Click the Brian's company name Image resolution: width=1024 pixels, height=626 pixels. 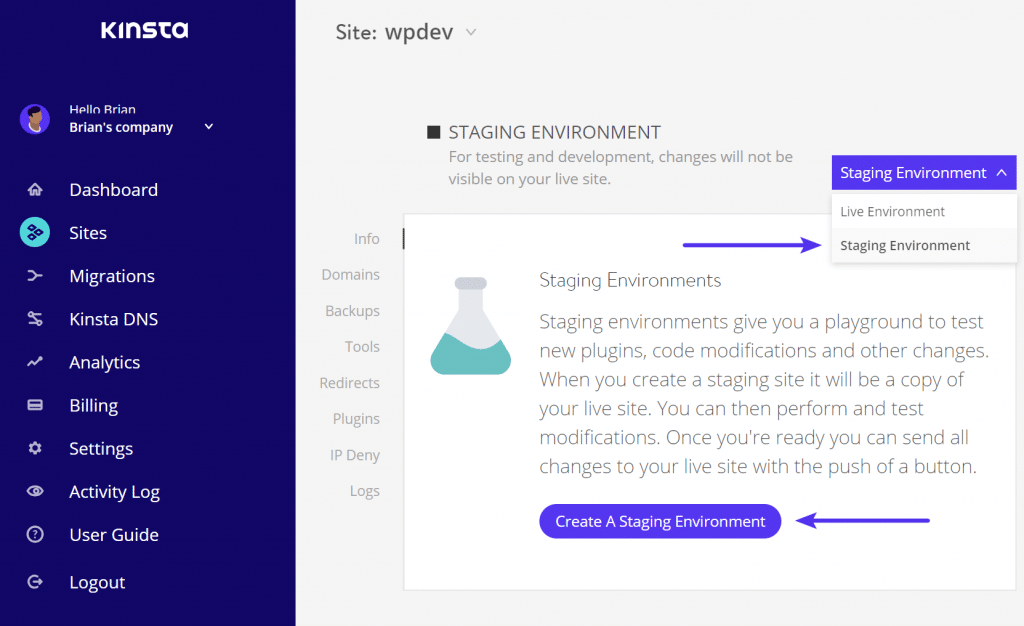[121, 127]
